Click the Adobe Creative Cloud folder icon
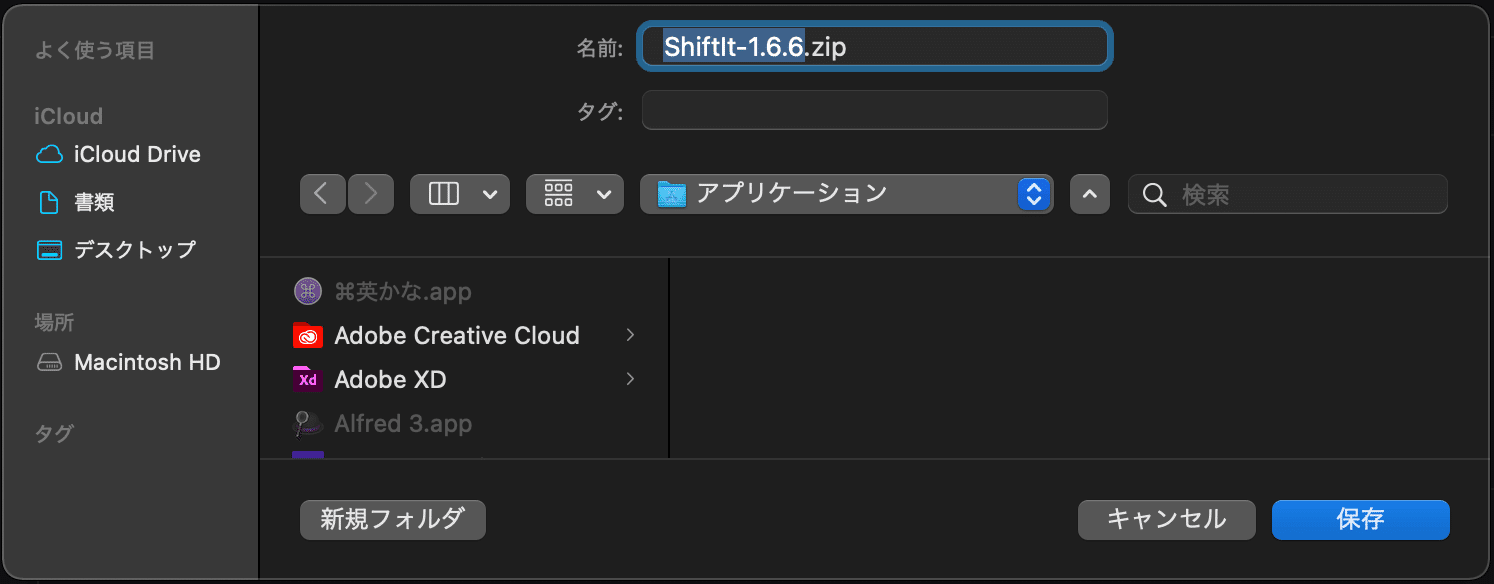The height and width of the screenshot is (584, 1494). tap(308, 336)
